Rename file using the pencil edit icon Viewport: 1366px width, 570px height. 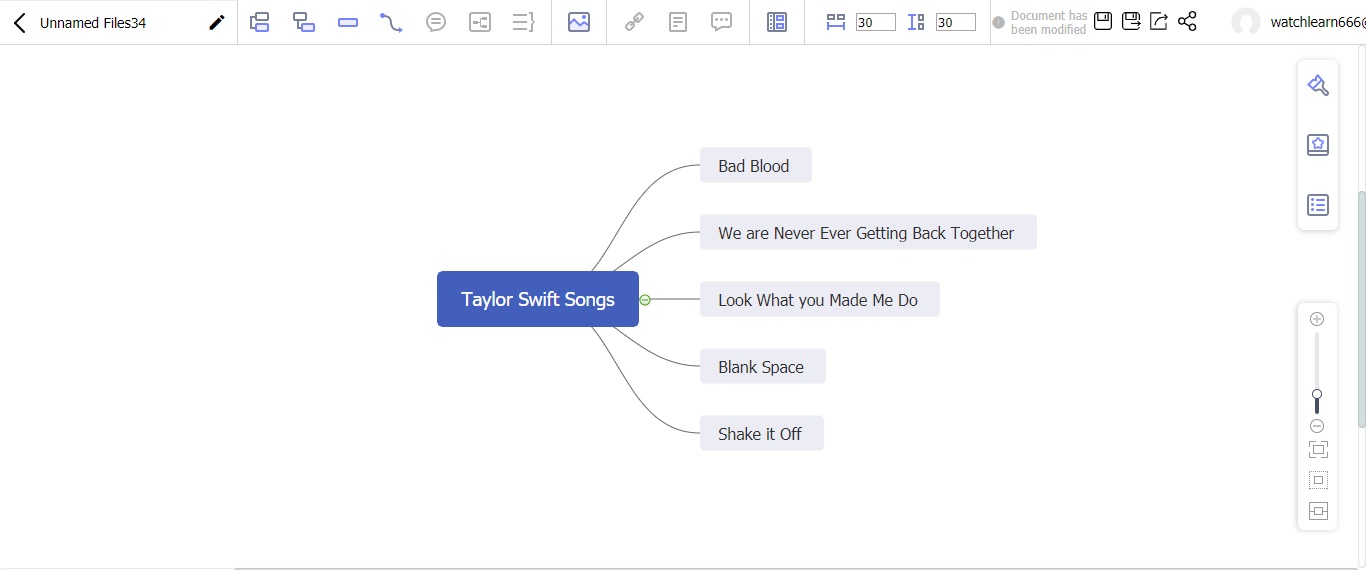pyautogui.click(x=216, y=22)
